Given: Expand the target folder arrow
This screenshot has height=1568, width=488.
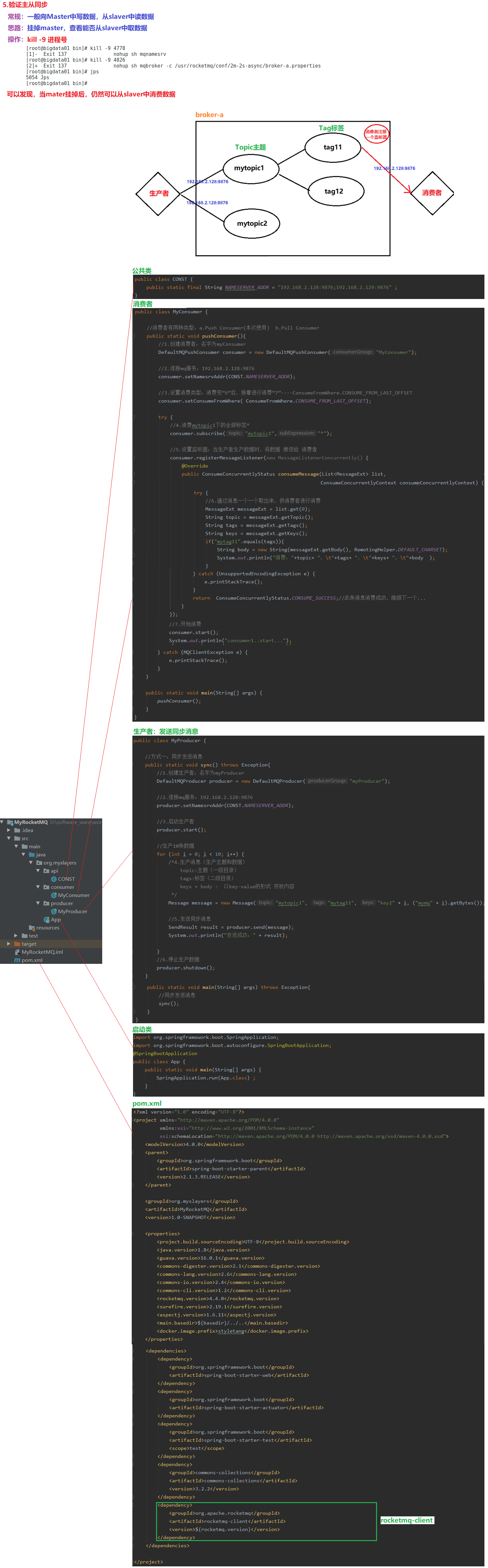Looking at the screenshot, I should click(8, 944).
